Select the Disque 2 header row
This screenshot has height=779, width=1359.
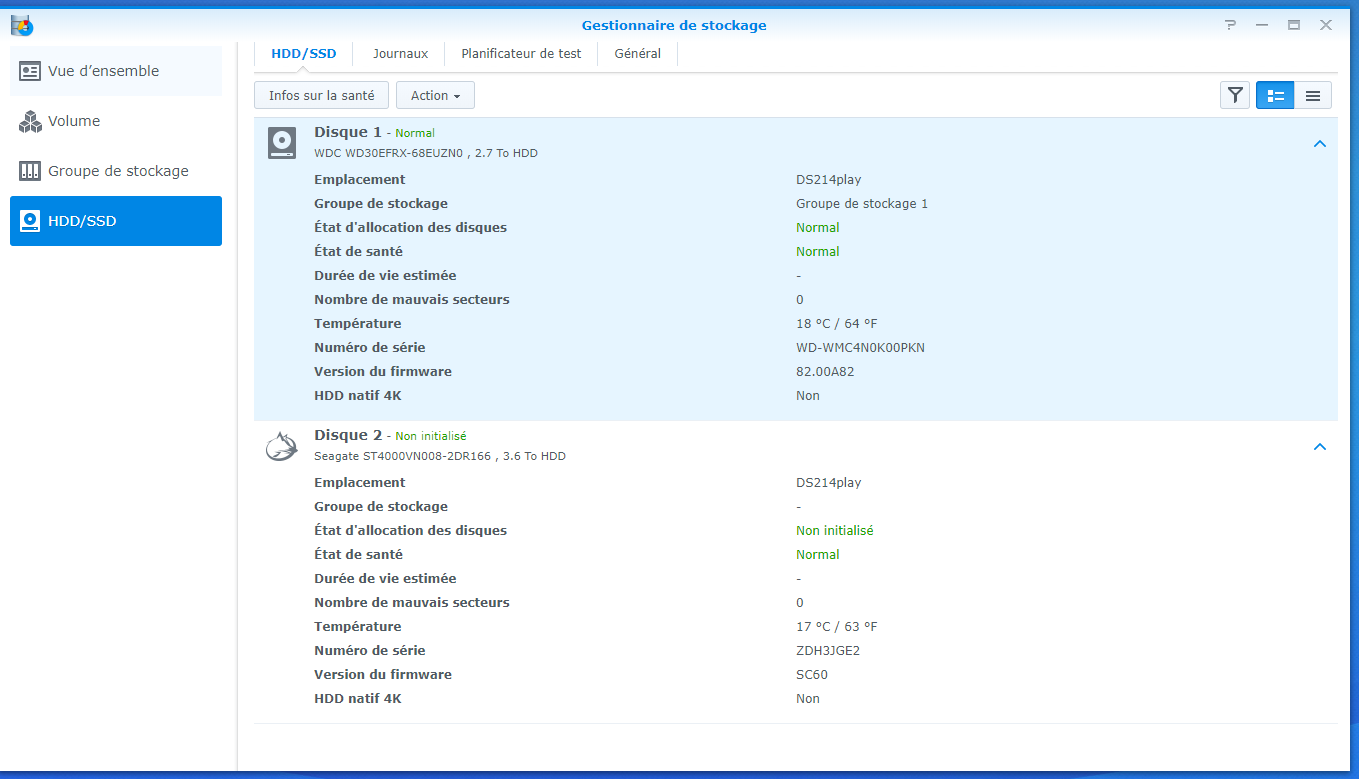pyautogui.click(x=700, y=446)
